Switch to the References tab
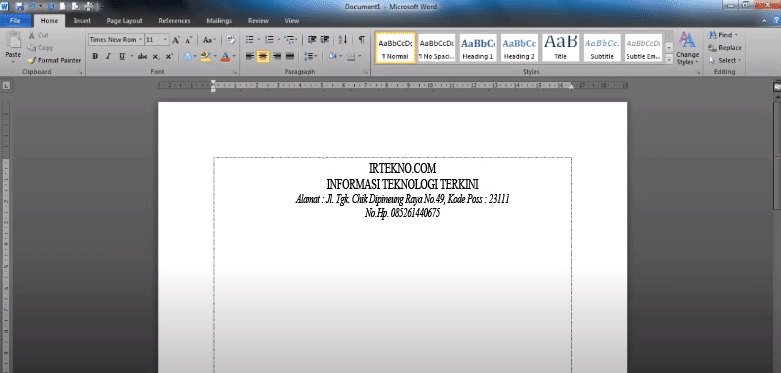This screenshot has width=781, height=373. [x=174, y=21]
